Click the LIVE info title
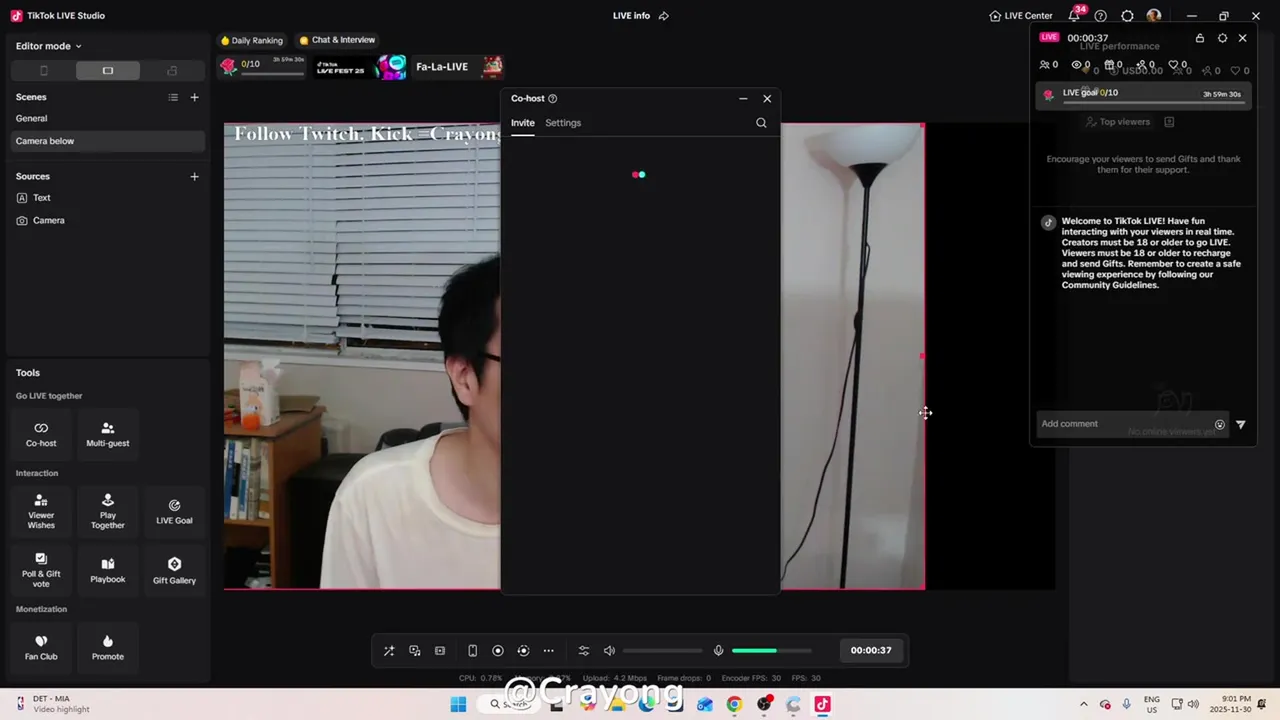 coord(631,16)
